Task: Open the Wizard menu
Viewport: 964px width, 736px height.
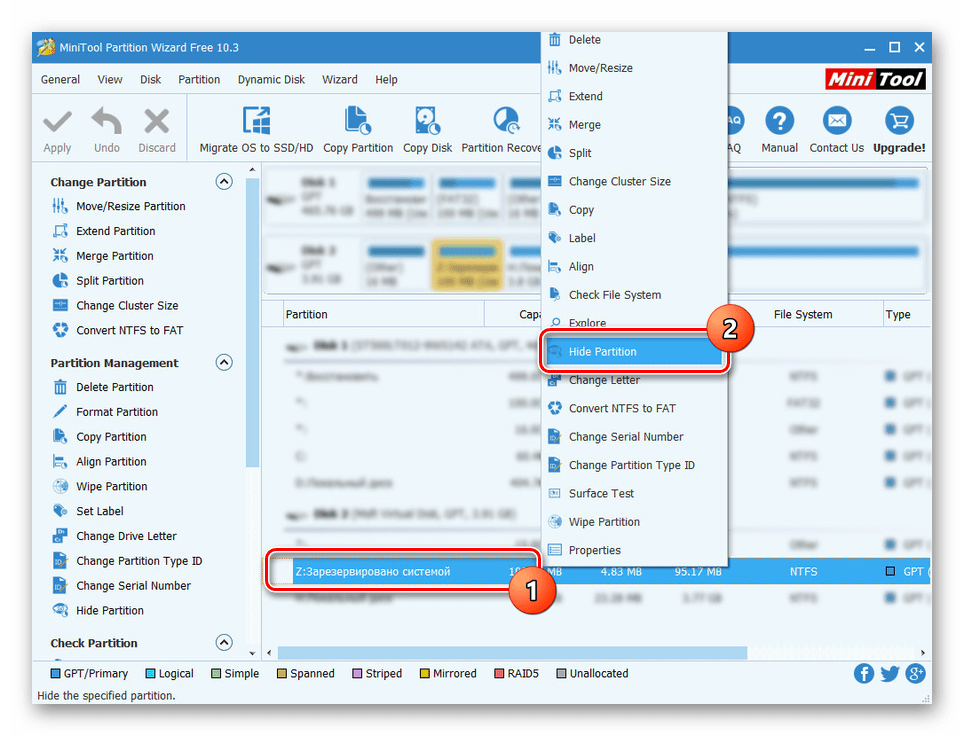Action: coord(339,79)
